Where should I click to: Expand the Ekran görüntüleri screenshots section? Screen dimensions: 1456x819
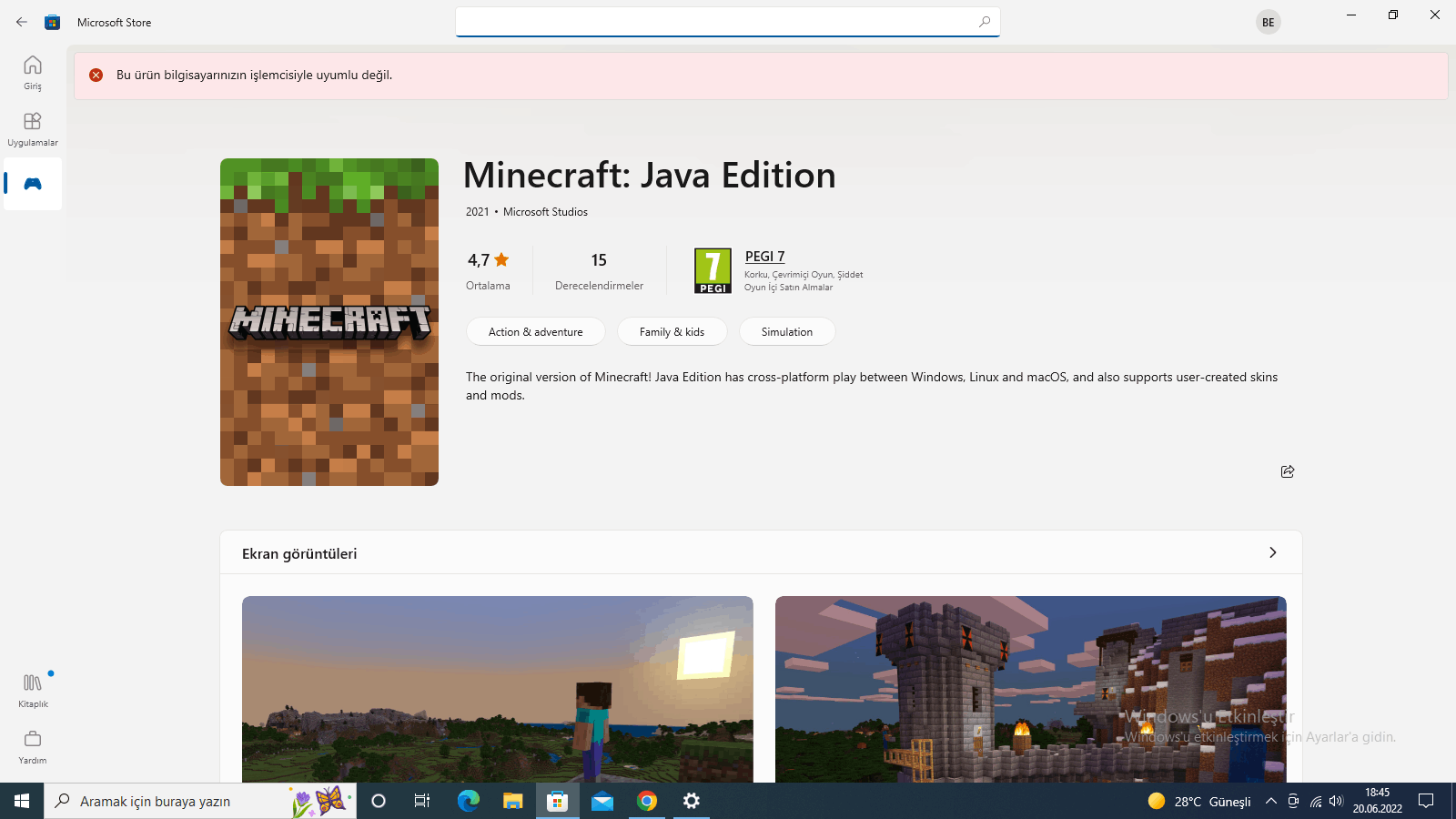tap(1272, 552)
